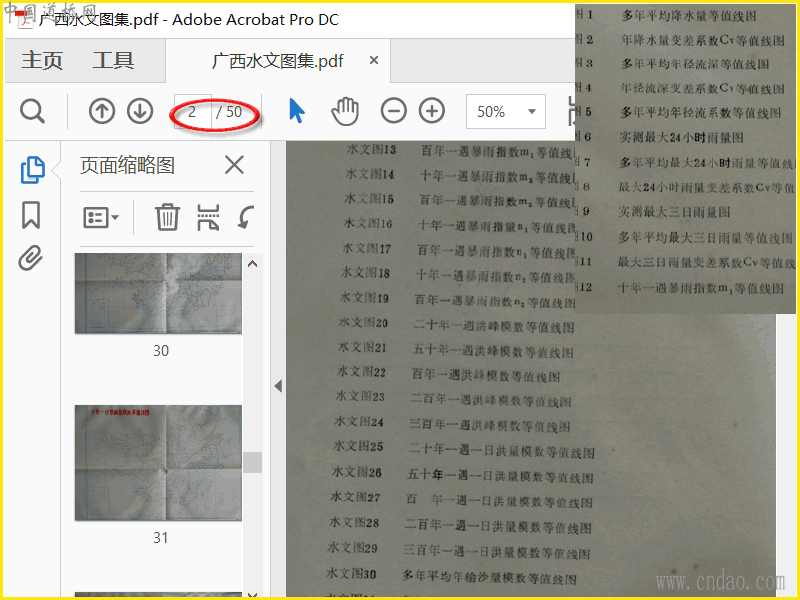Click thumbnail label number 31

161,537
